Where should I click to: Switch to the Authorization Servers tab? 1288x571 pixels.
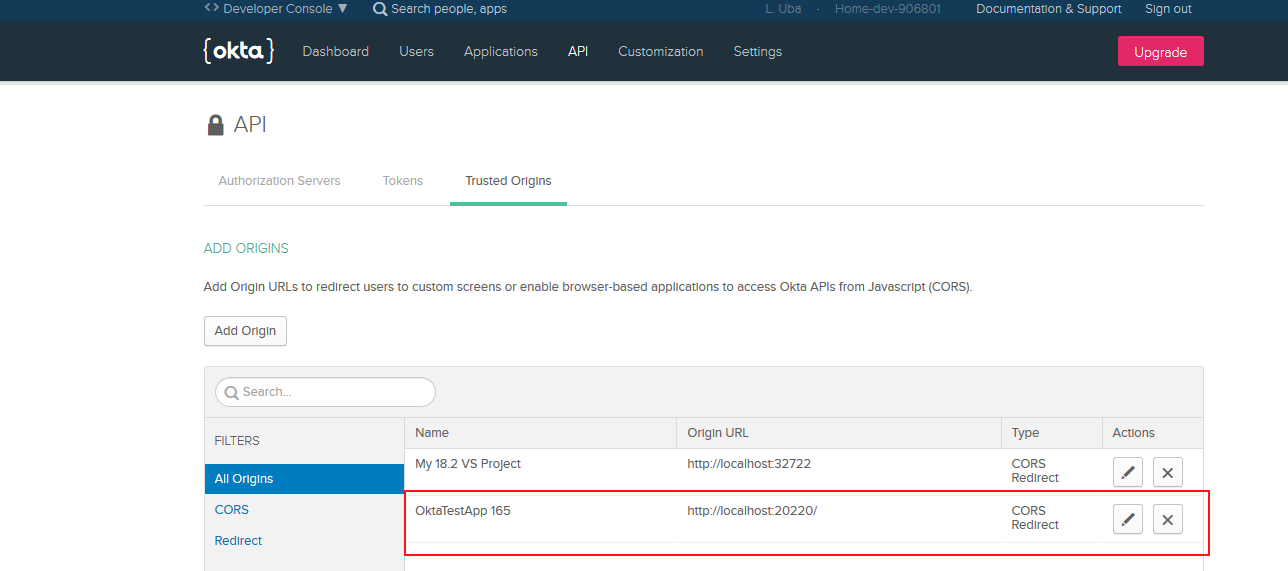[x=279, y=181]
